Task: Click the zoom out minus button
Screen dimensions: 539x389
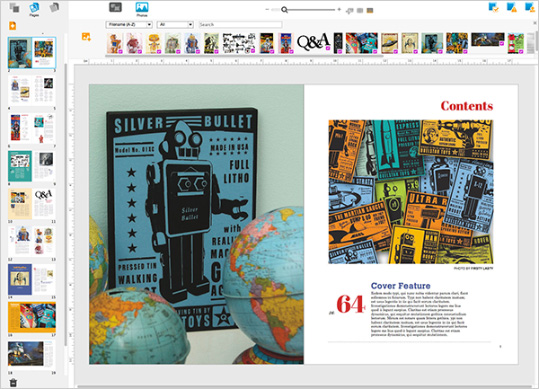Action: tap(267, 10)
